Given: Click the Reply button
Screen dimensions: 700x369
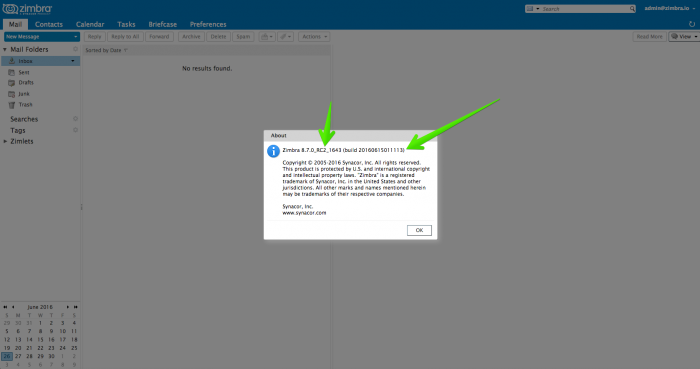Looking at the screenshot, I should coord(94,37).
